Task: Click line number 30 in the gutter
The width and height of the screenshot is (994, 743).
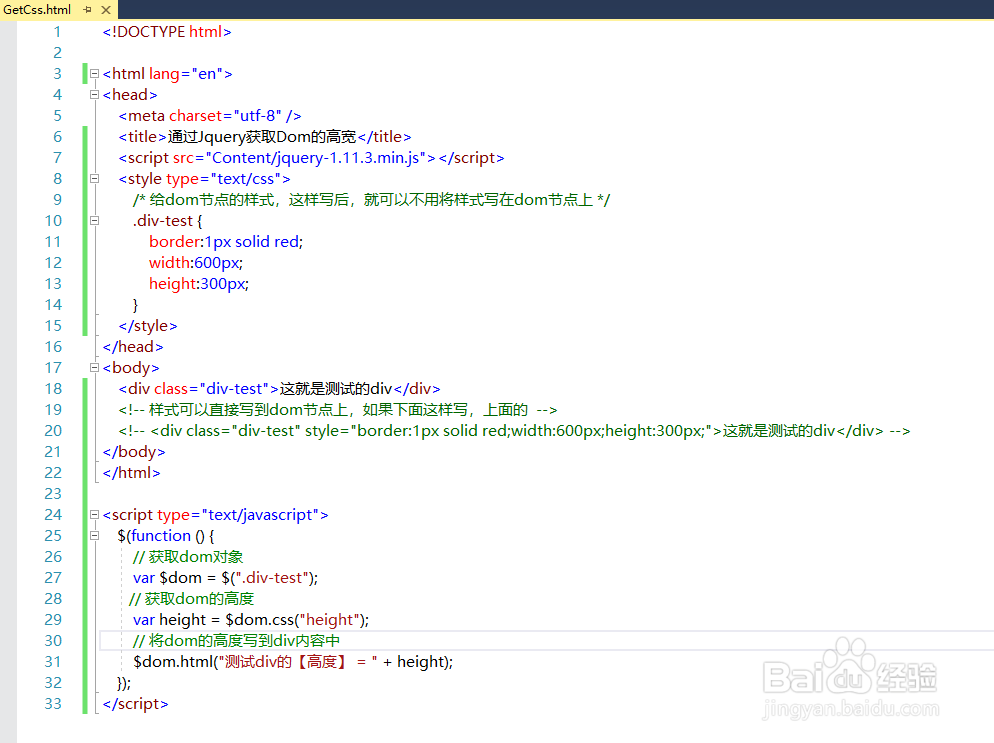Action: (53, 641)
